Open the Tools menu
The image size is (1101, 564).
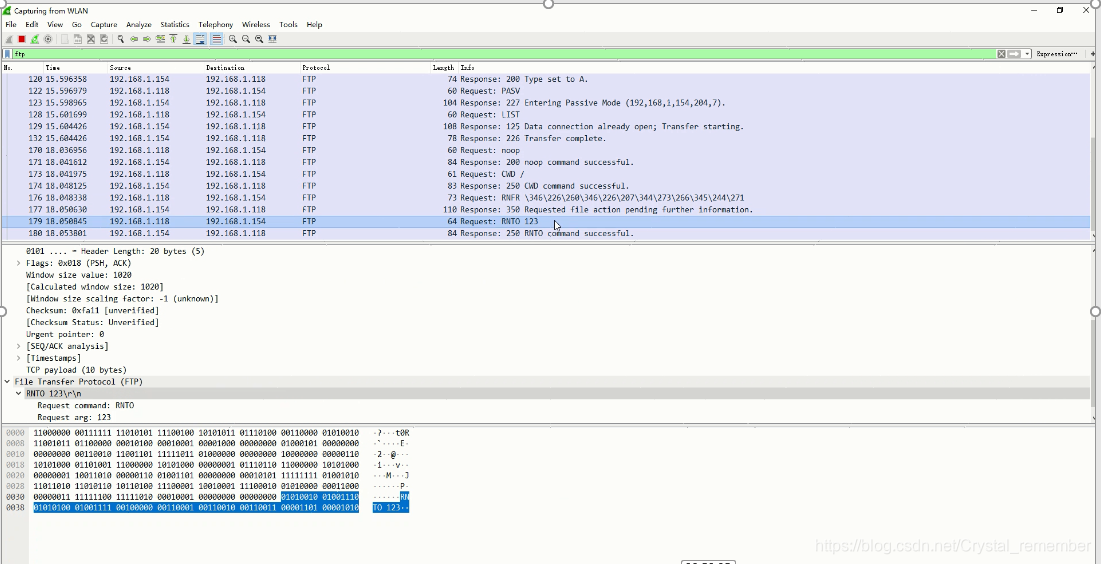(288, 25)
